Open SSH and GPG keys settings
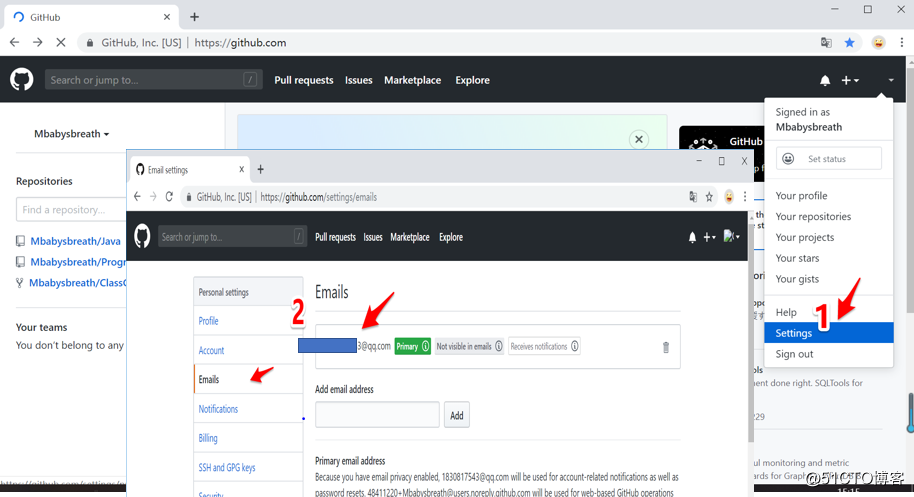The height and width of the screenshot is (497, 914). pyautogui.click(x=227, y=467)
